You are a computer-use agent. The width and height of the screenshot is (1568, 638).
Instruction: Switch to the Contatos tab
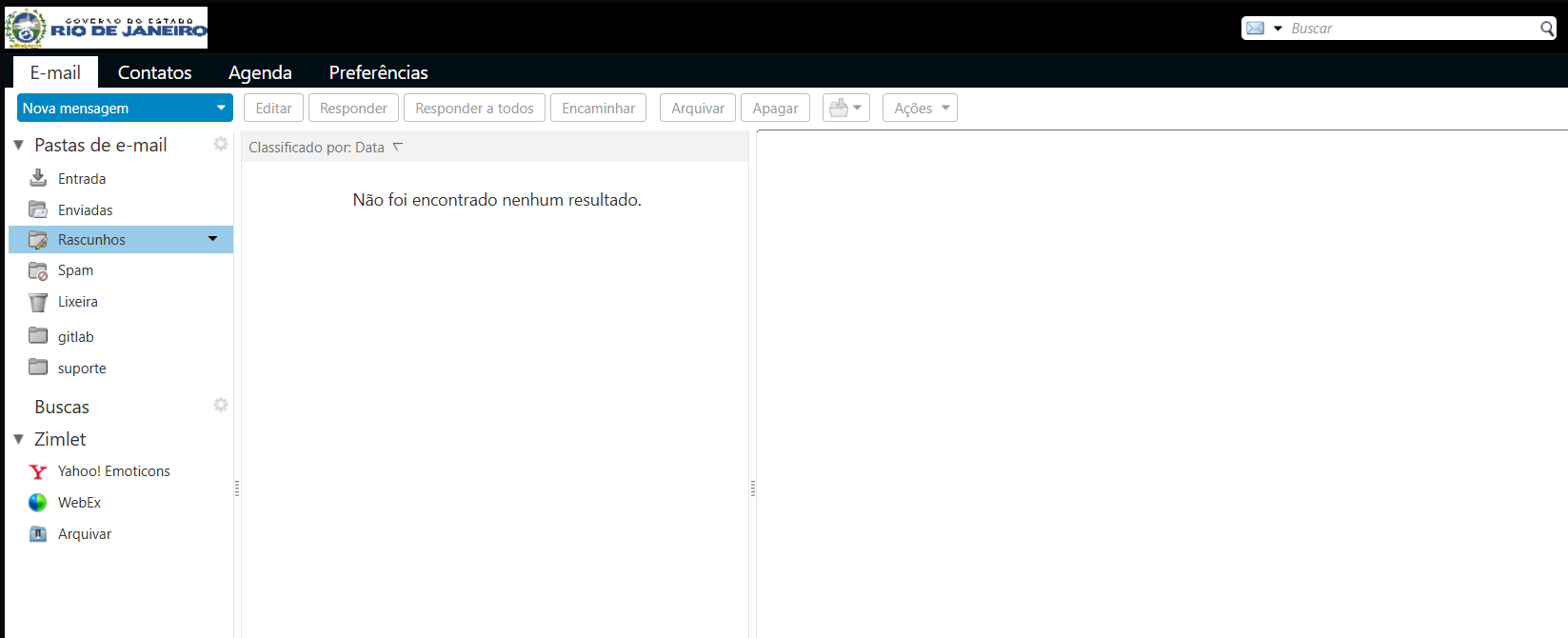click(x=154, y=72)
